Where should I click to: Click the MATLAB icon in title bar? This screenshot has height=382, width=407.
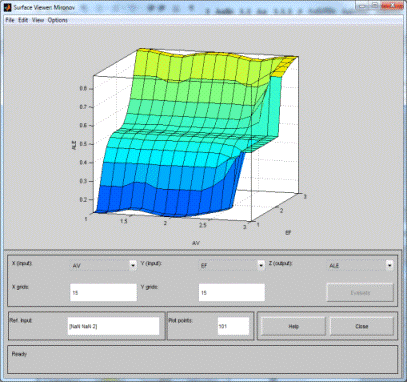[7, 7]
